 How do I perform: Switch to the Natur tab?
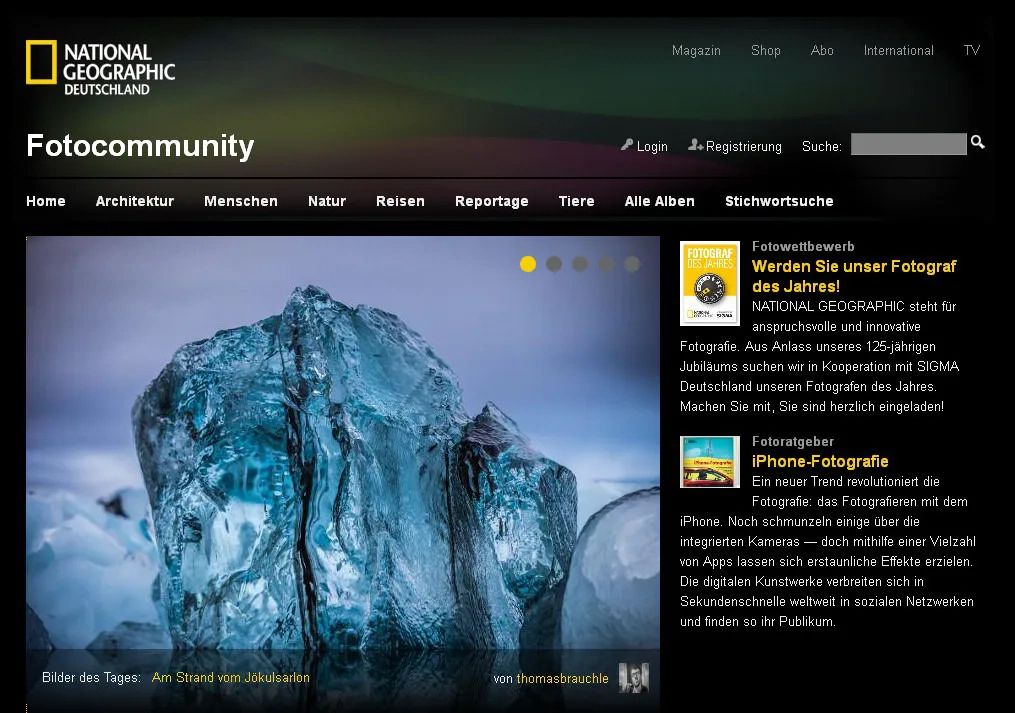point(327,201)
